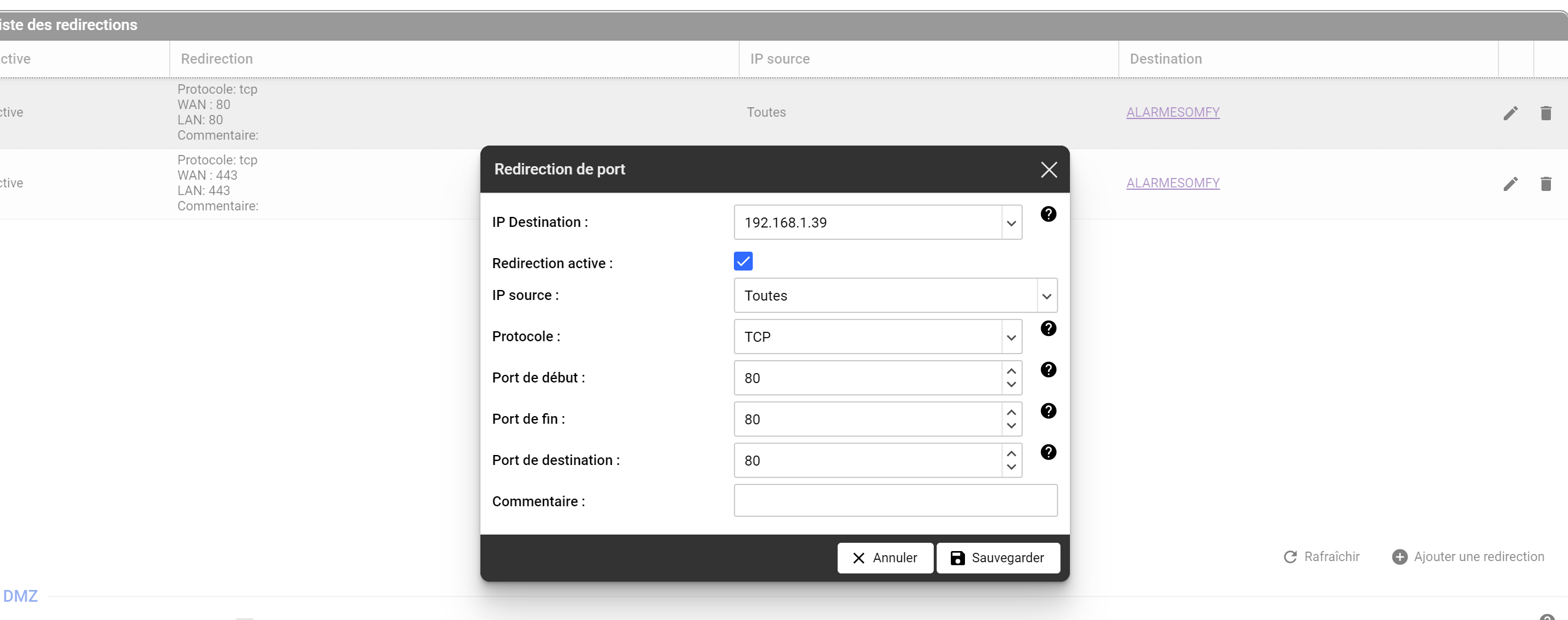Screen dimensions: 1568x620
Task: Open help for Protocole field
Action: [x=1048, y=328]
